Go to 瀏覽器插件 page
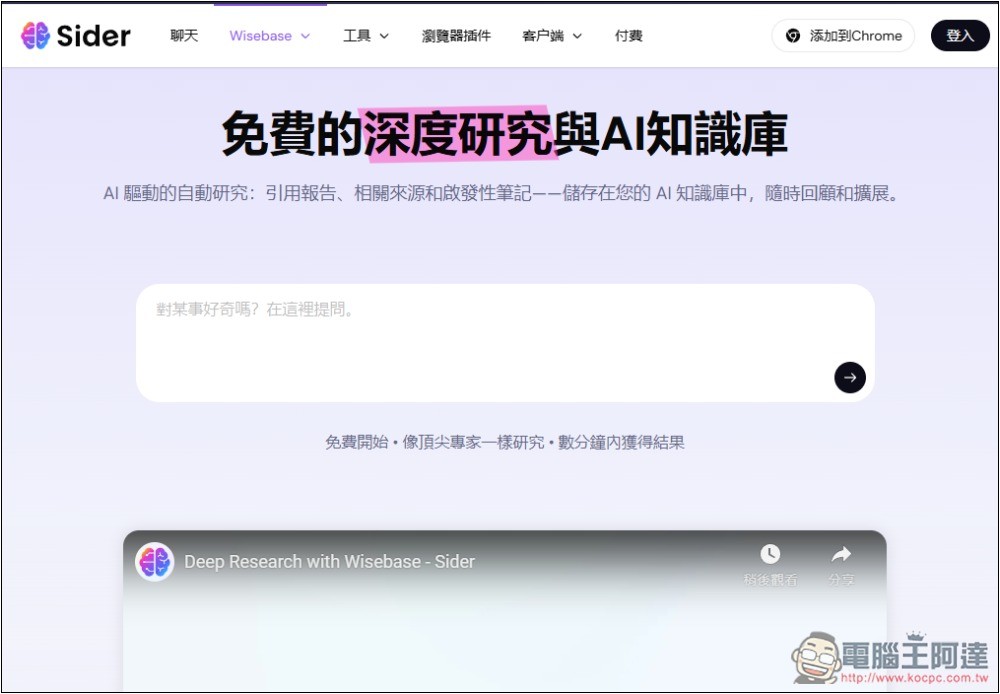 456,36
